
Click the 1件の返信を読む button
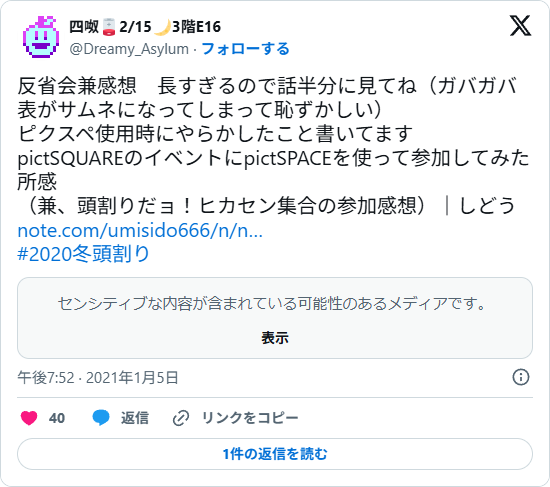[275, 454]
